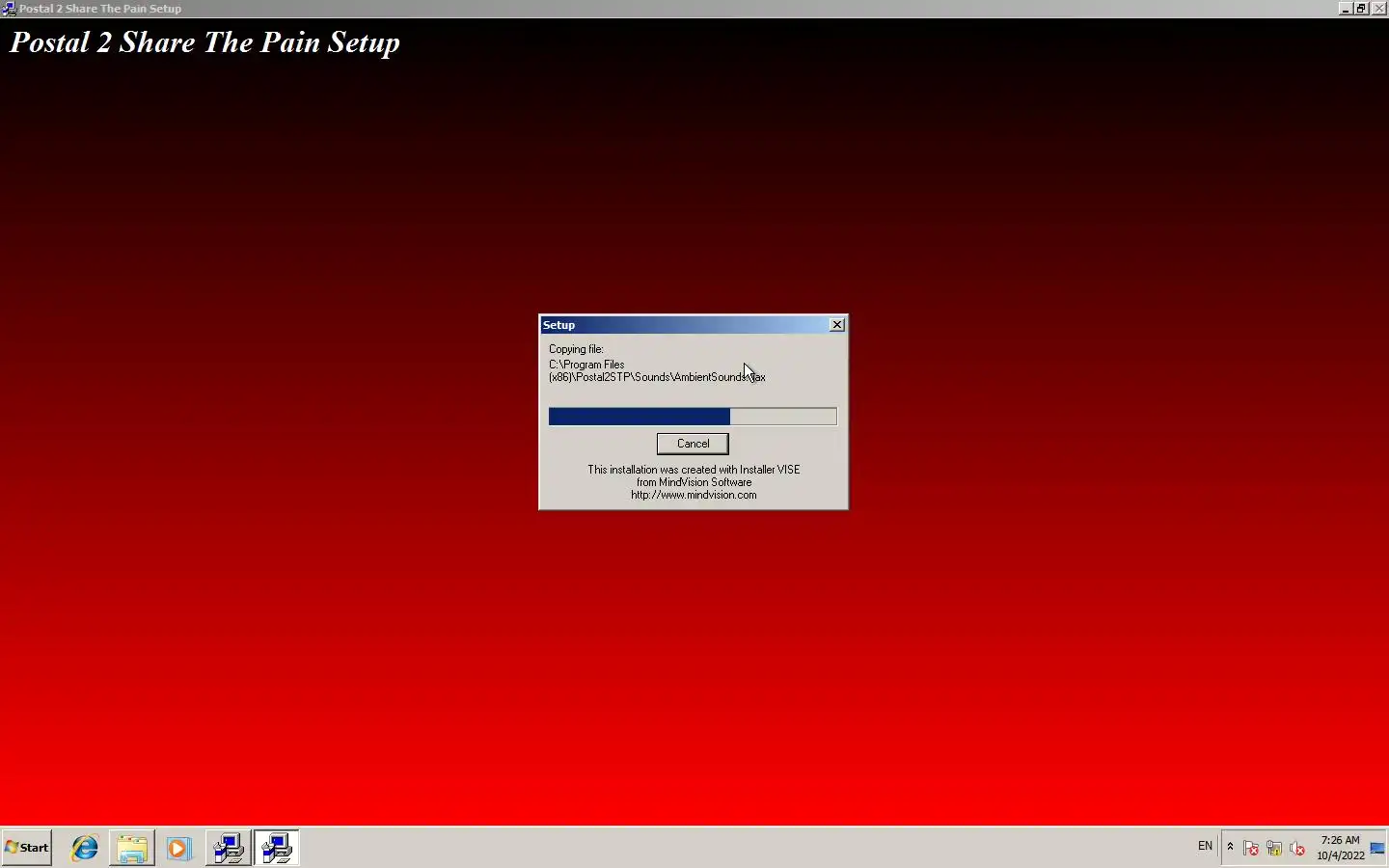Open the clock showing 7:26 AM
1389x868 pixels.
(1340, 848)
